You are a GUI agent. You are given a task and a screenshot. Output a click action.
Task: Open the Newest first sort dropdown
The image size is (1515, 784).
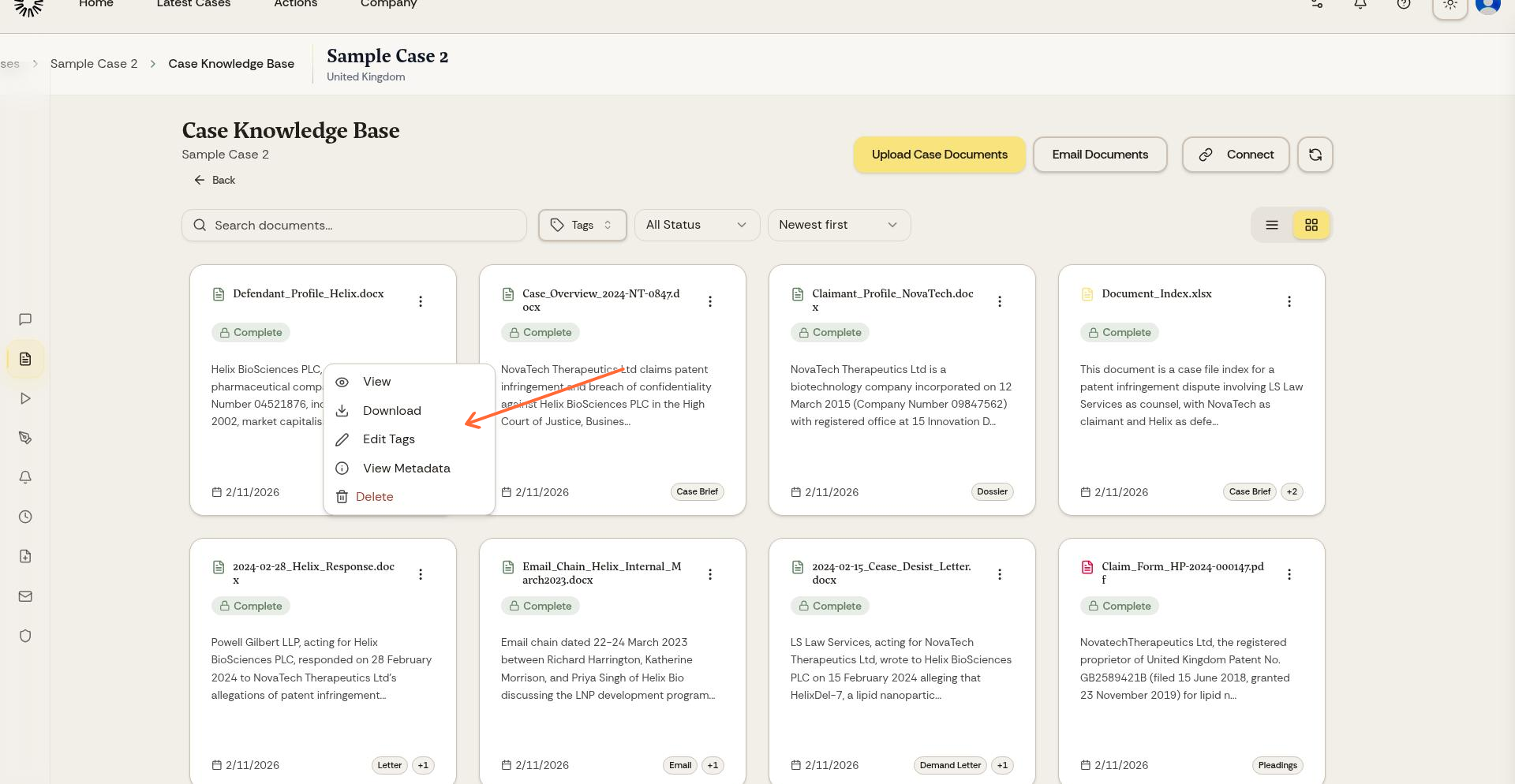click(x=838, y=225)
